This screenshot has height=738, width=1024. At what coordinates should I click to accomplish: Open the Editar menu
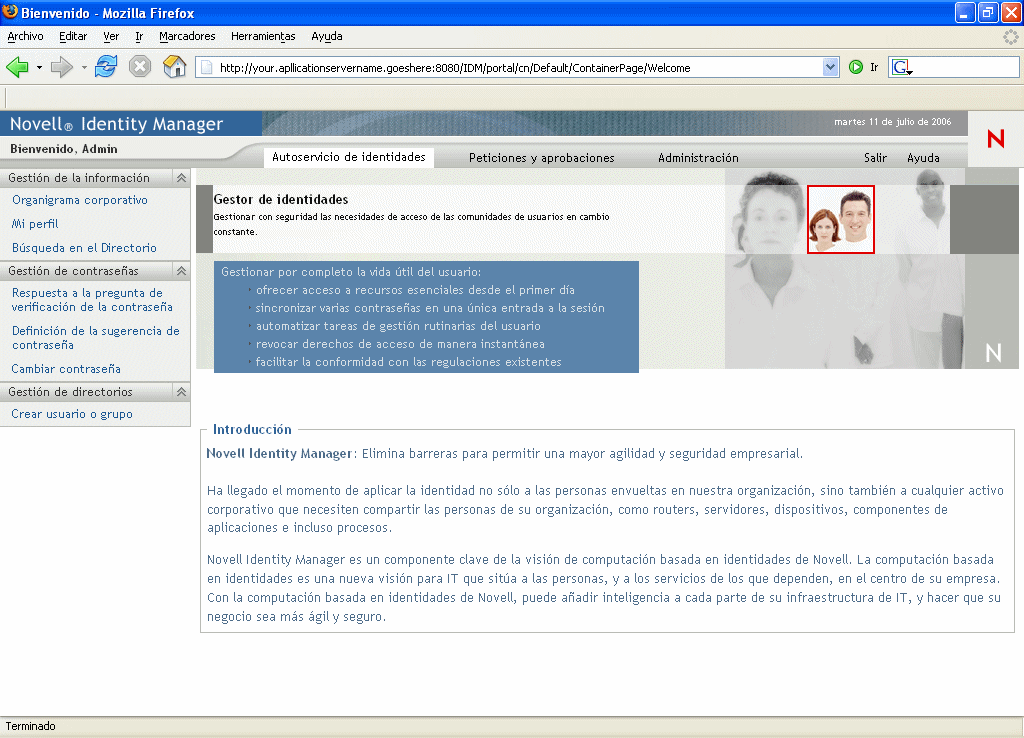pyautogui.click(x=73, y=37)
